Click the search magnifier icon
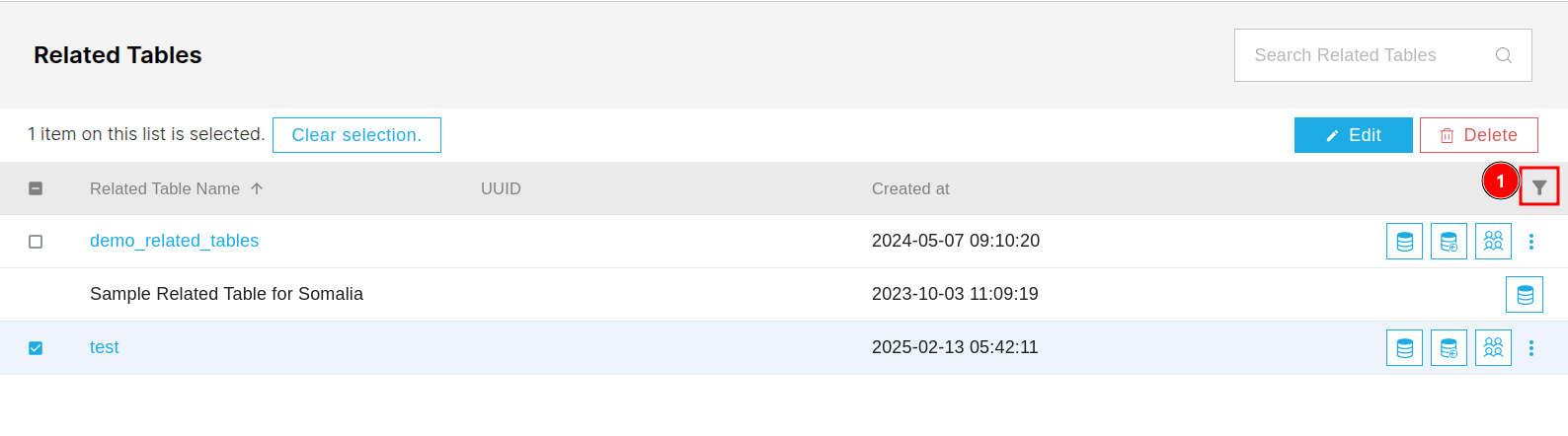Screen dimensions: 1568x436 (x=1504, y=55)
